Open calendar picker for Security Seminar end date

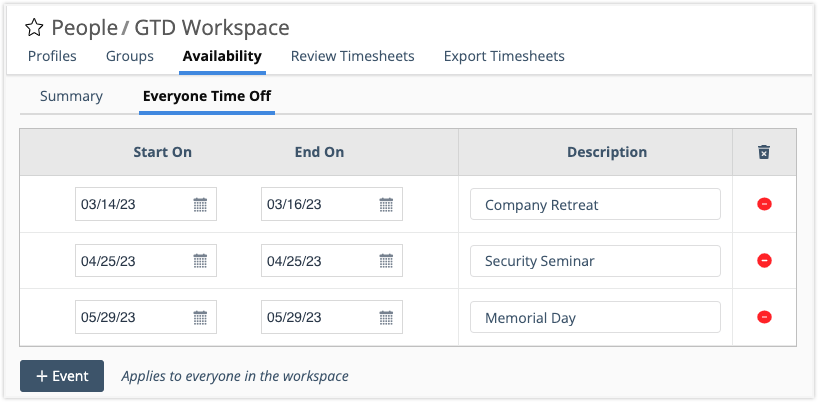(386, 262)
